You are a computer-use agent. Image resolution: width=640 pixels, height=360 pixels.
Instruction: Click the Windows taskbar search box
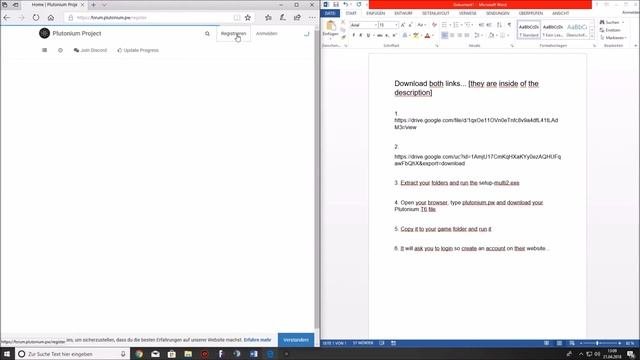tap(73, 354)
